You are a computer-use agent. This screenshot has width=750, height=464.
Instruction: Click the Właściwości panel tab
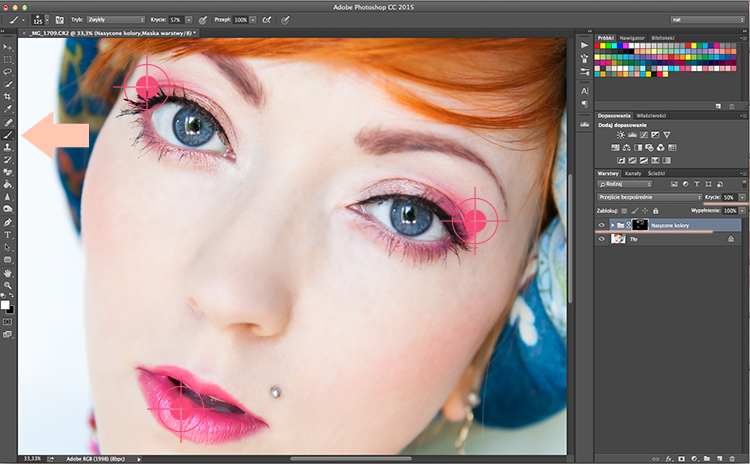[x=651, y=115]
